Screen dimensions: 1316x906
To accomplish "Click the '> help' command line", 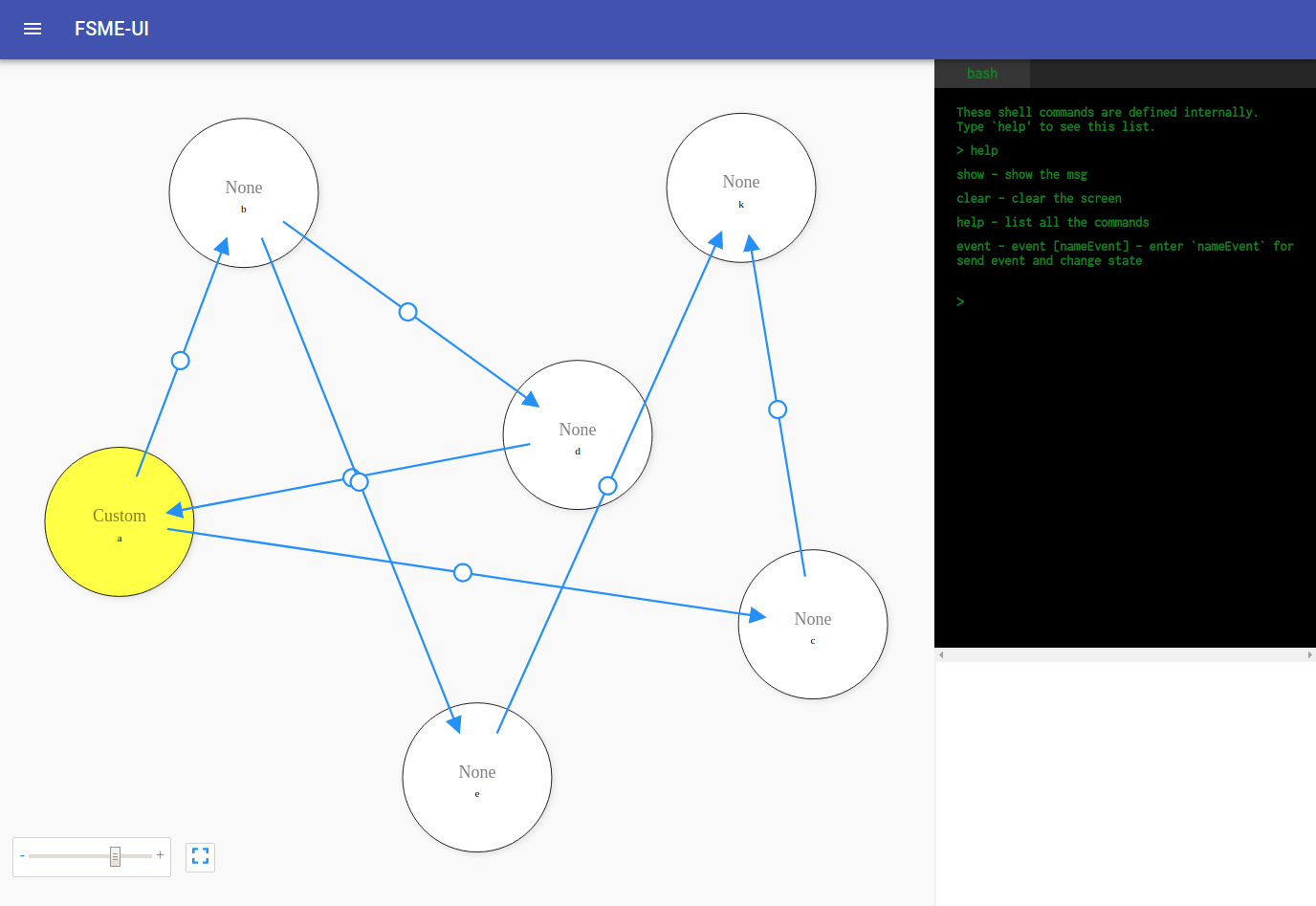I will pos(976,150).
